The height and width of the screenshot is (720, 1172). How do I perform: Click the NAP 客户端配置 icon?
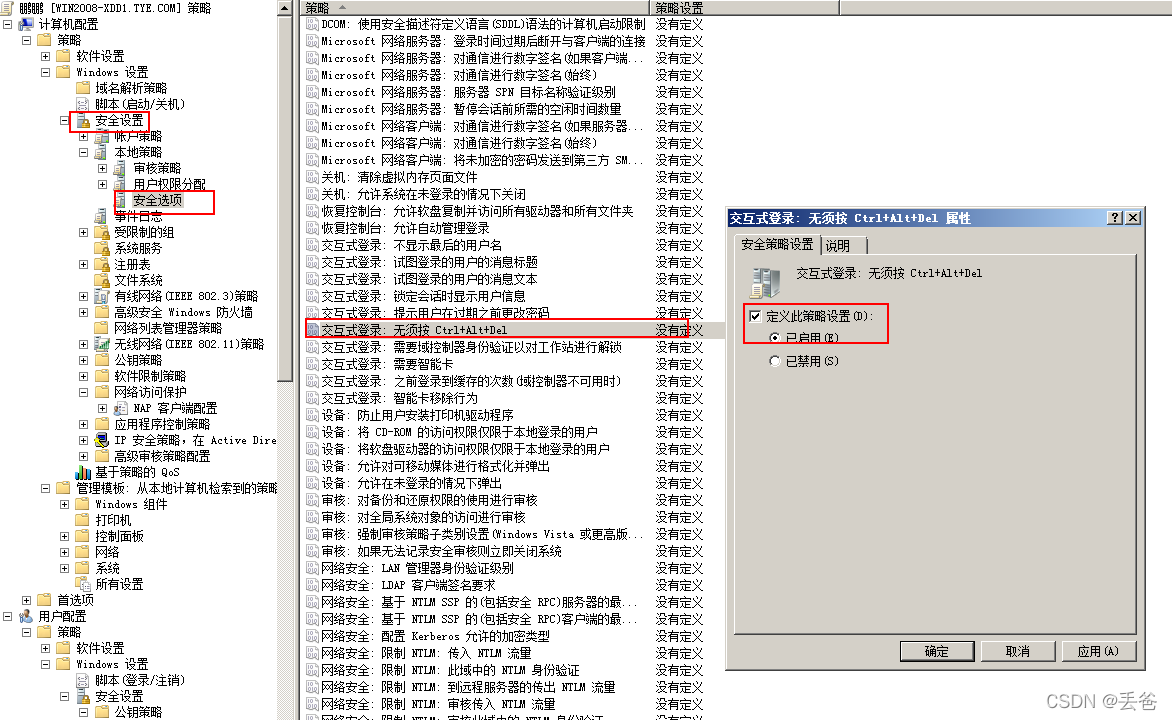tap(121, 408)
